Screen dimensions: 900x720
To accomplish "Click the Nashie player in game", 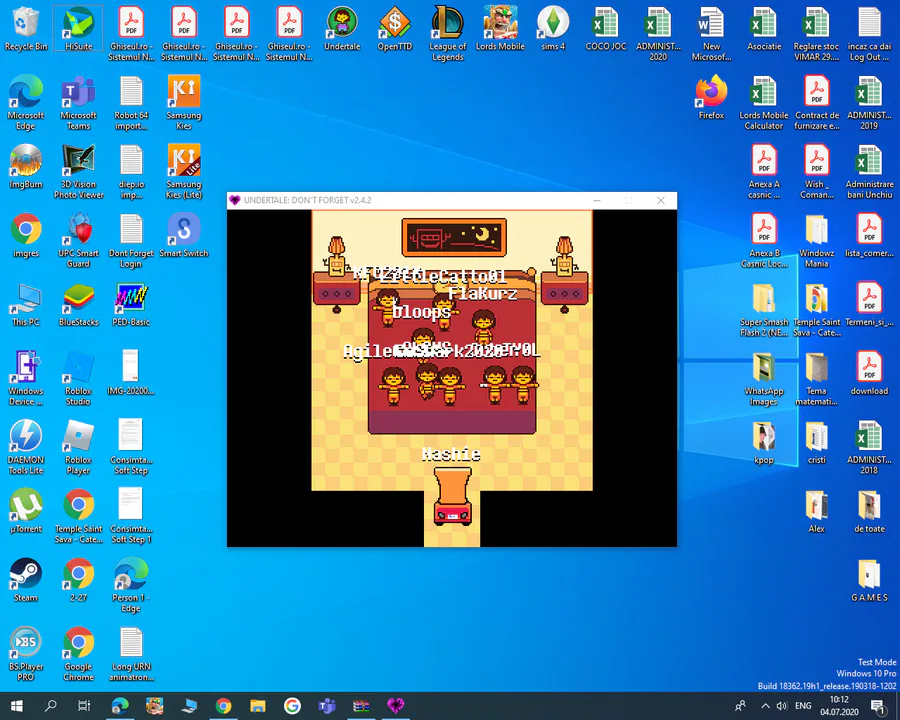I will point(452,496).
